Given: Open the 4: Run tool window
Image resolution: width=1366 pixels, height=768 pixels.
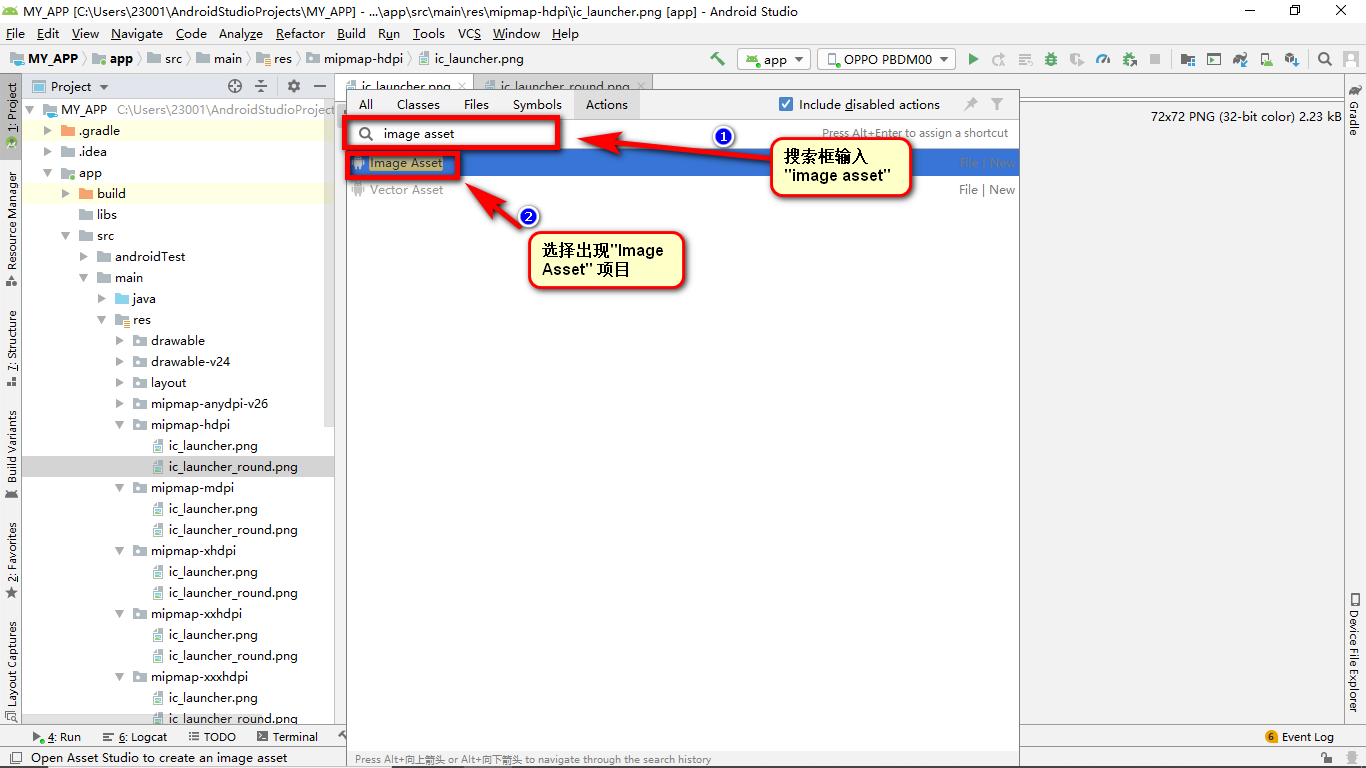Looking at the screenshot, I should click(58, 737).
